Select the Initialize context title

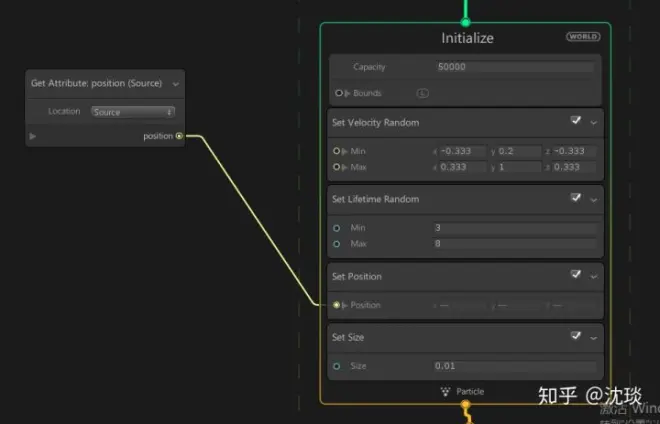point(467,38)
